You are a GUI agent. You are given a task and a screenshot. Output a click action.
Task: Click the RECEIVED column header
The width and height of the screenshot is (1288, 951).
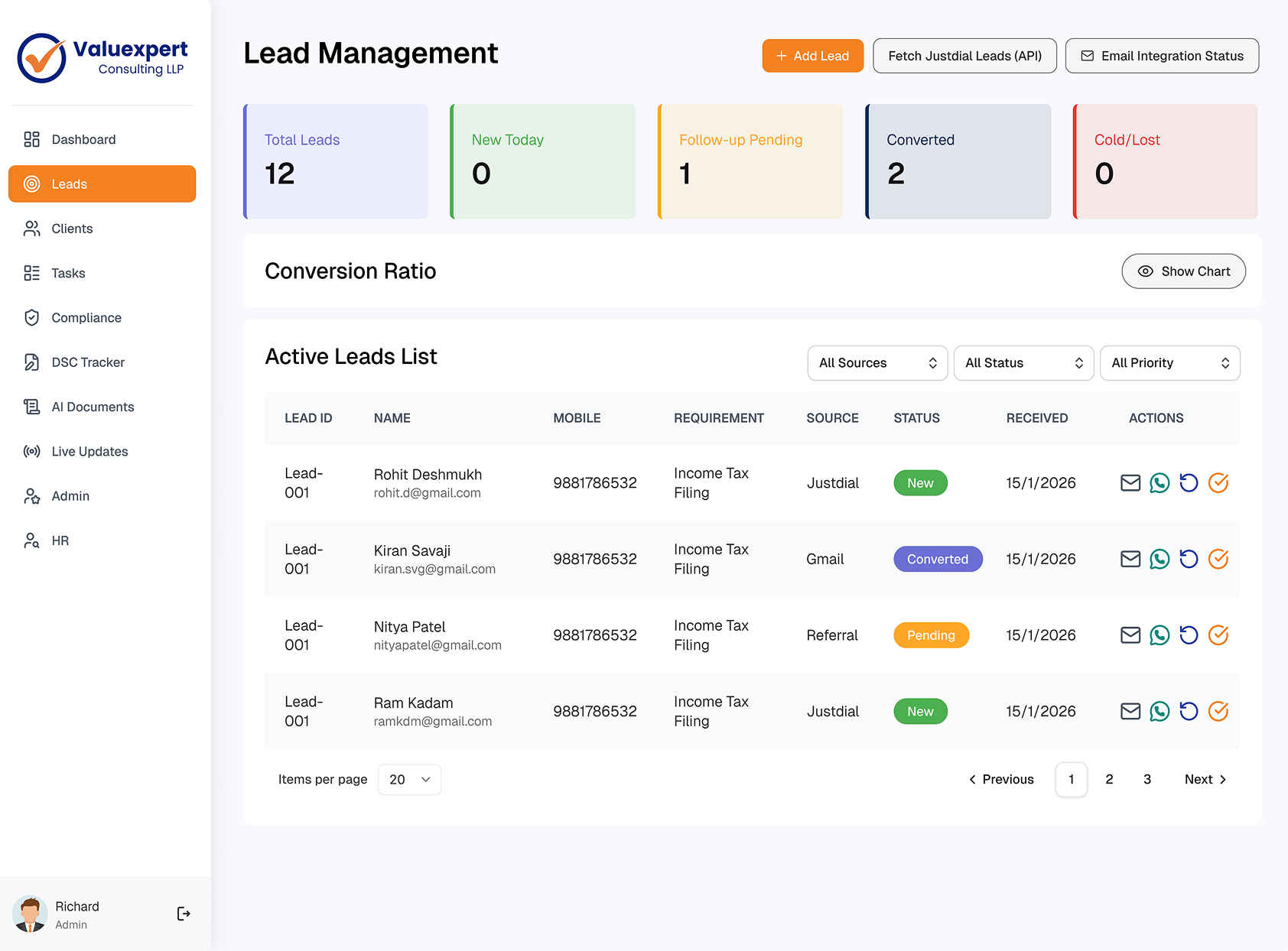point(1036,418)
